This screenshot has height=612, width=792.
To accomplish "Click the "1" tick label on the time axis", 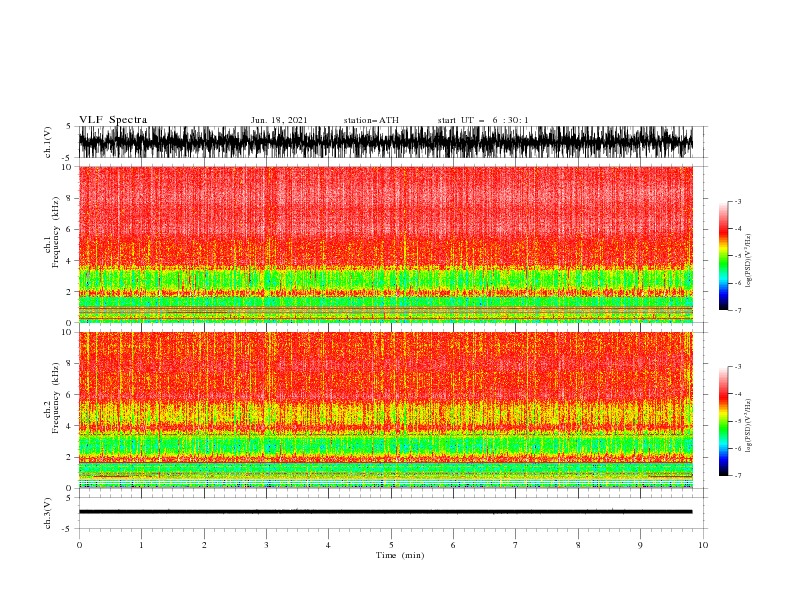I will coord(141,545).
